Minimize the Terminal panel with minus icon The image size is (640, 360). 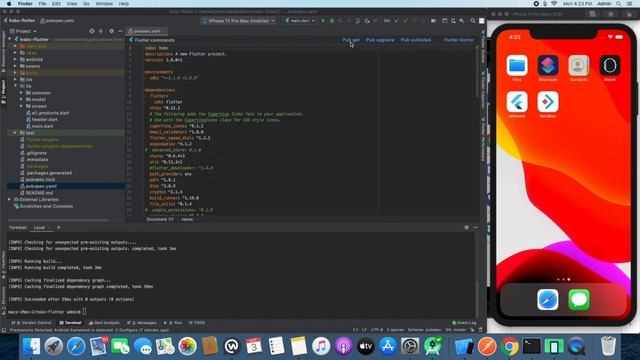pos(476,227)
